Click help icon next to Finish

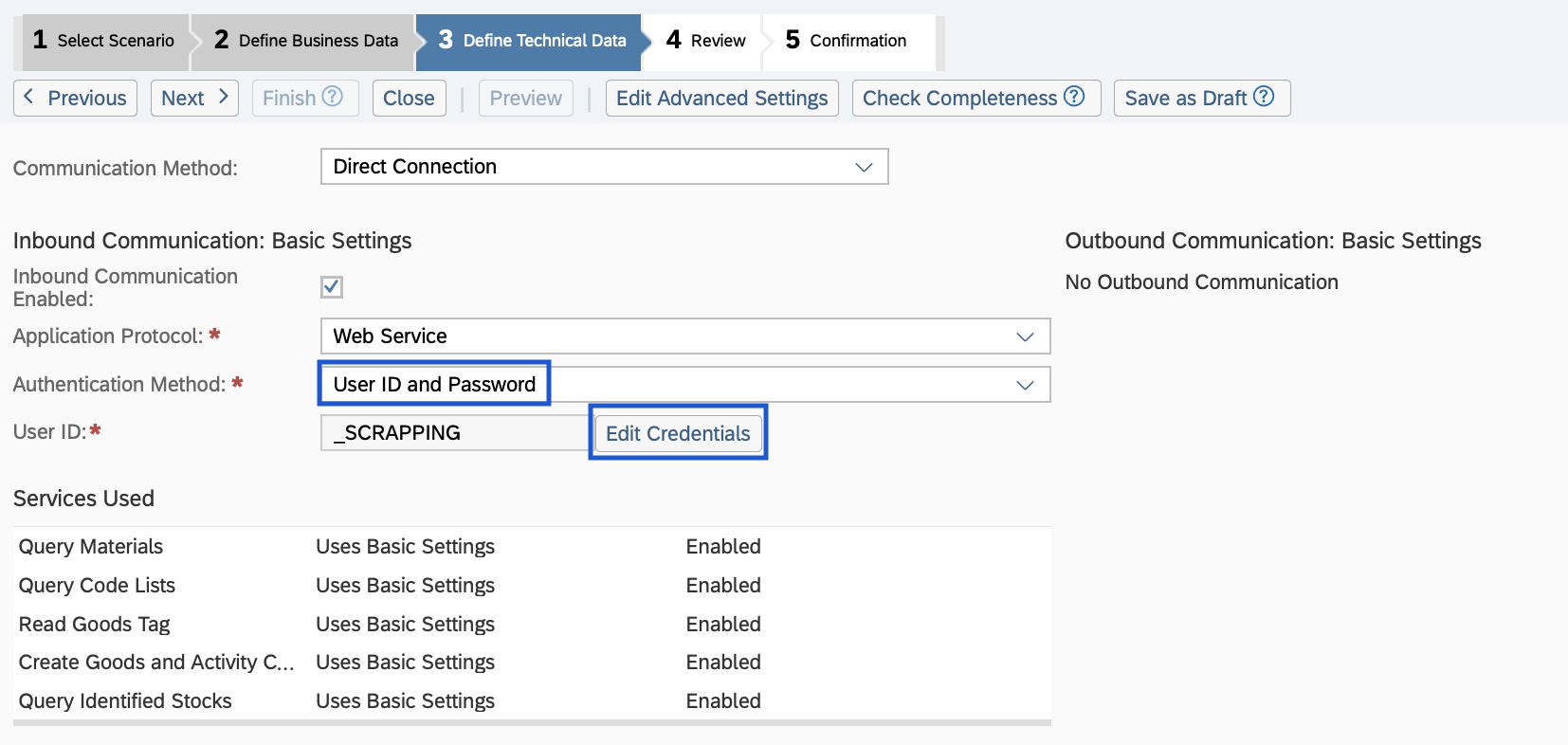click(x=332, y=97)
